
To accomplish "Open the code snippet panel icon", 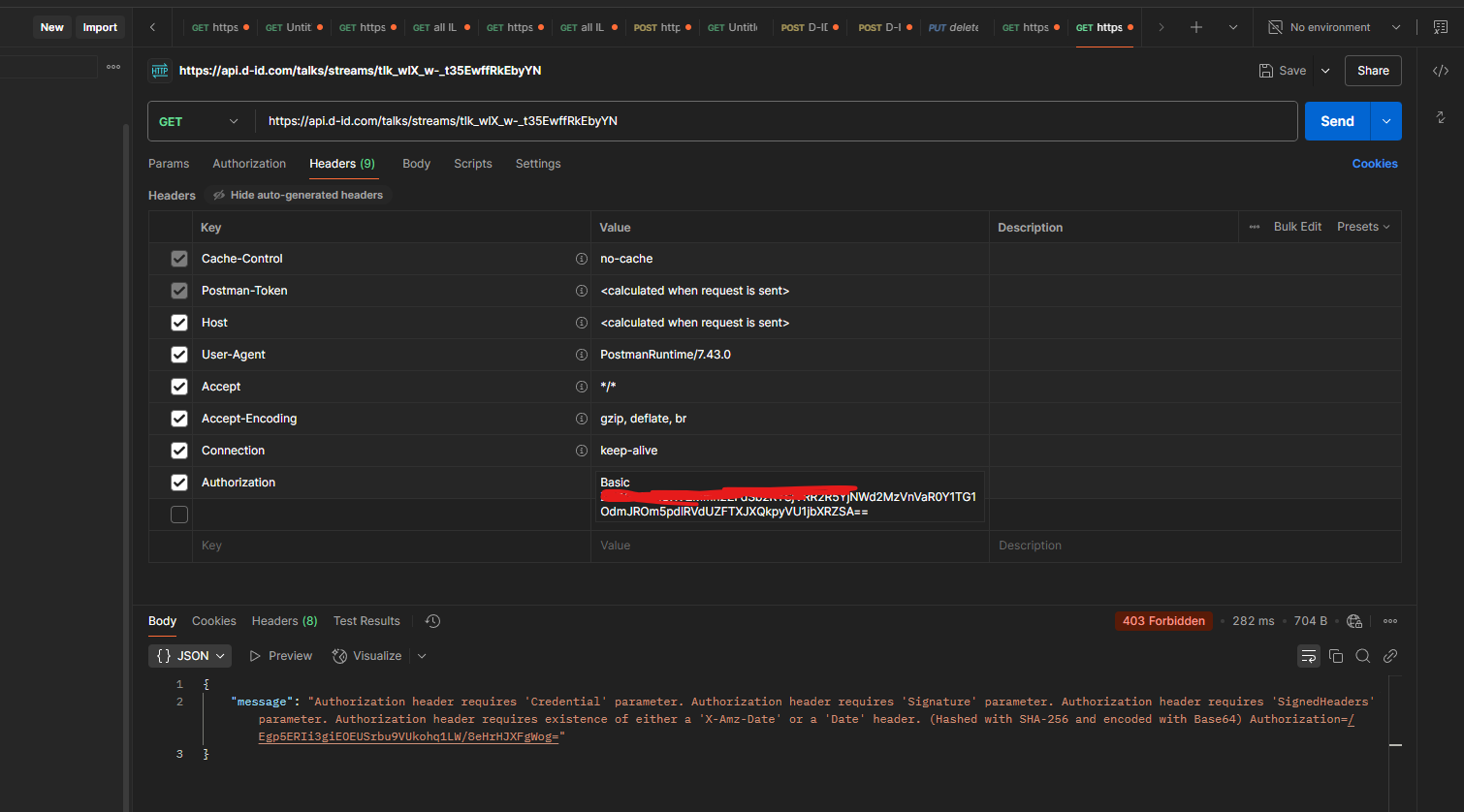I will coord(1441,71).
